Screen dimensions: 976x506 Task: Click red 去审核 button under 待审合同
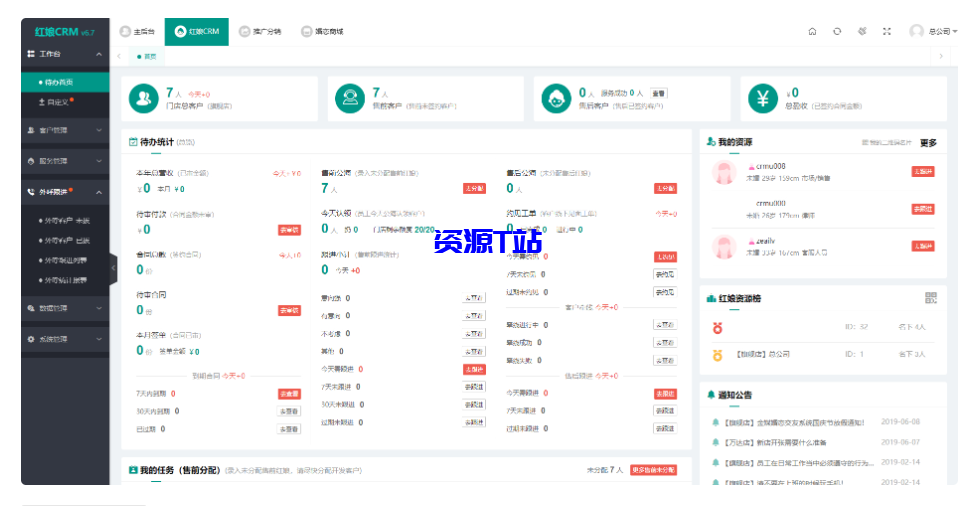pos(289,310)
